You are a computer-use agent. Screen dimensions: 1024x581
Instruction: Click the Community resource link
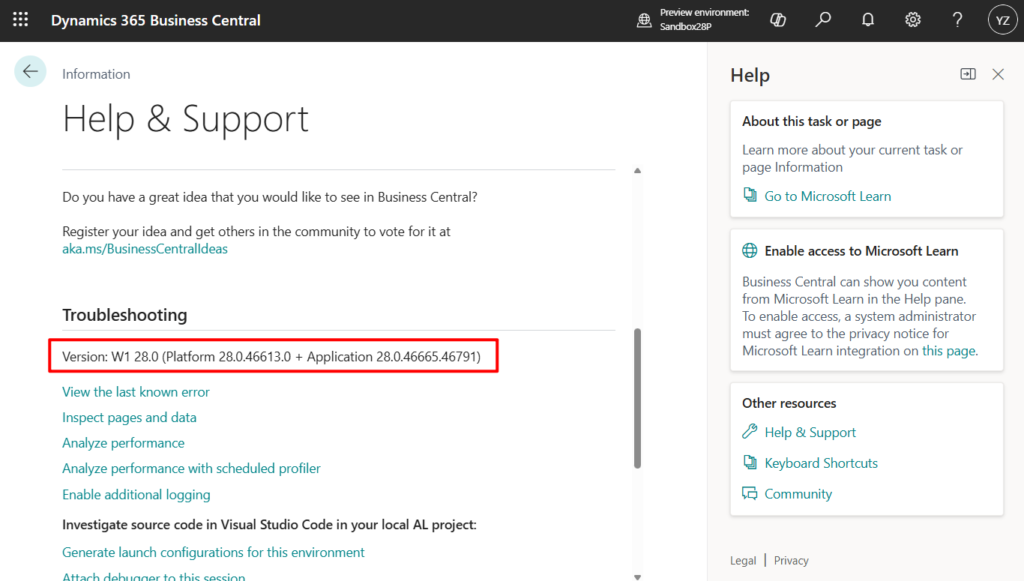(x=797, y=494)
